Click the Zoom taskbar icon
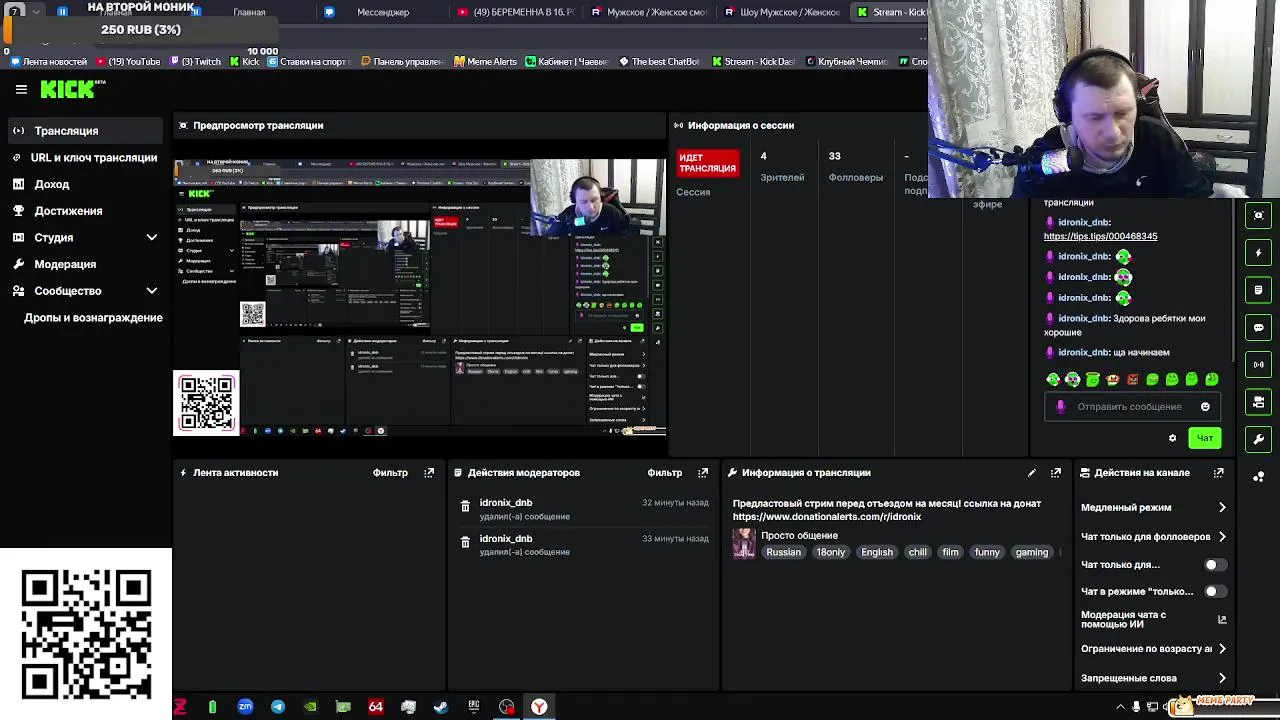Viewport: 1280px width, 720px height. (x=245, y=707)
